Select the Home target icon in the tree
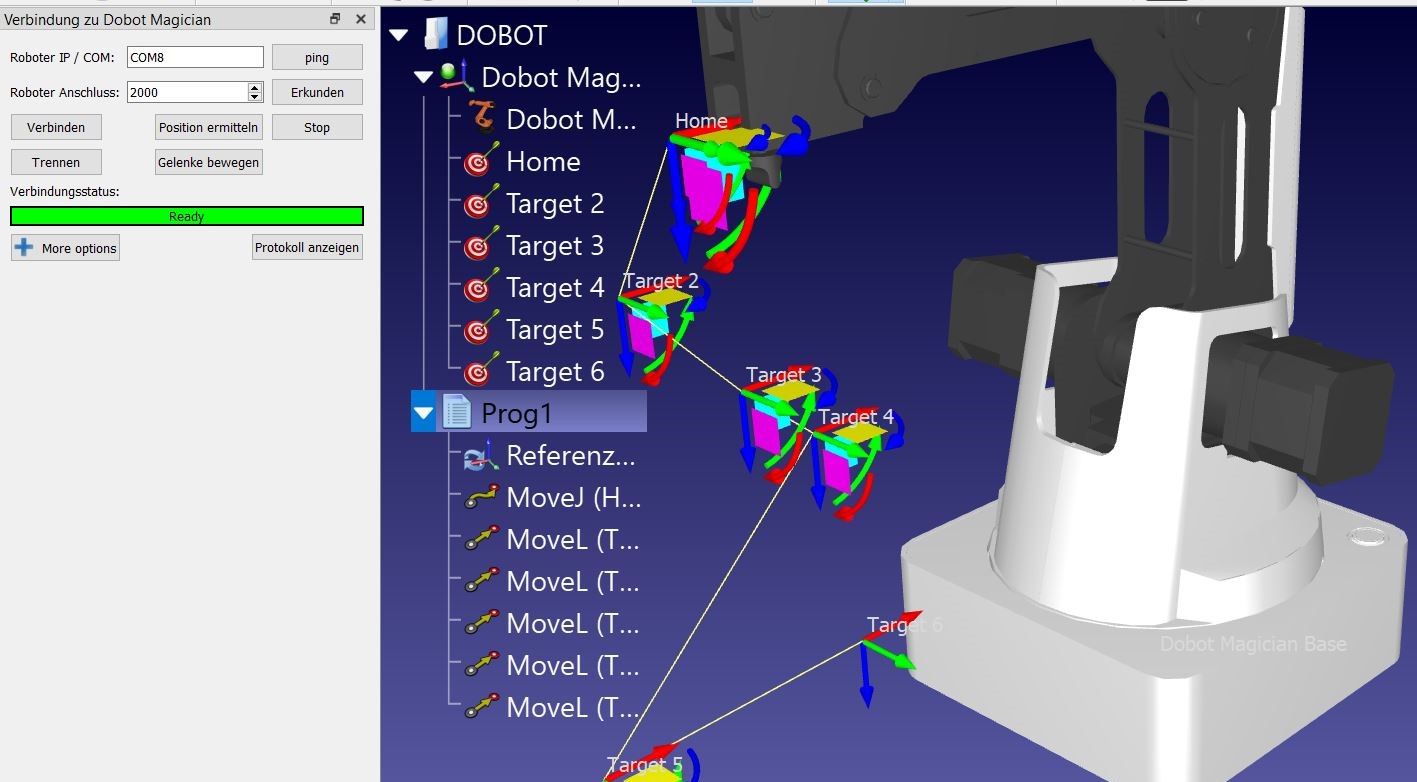The height and width of the screenshot is (782, 1417). 481,161
